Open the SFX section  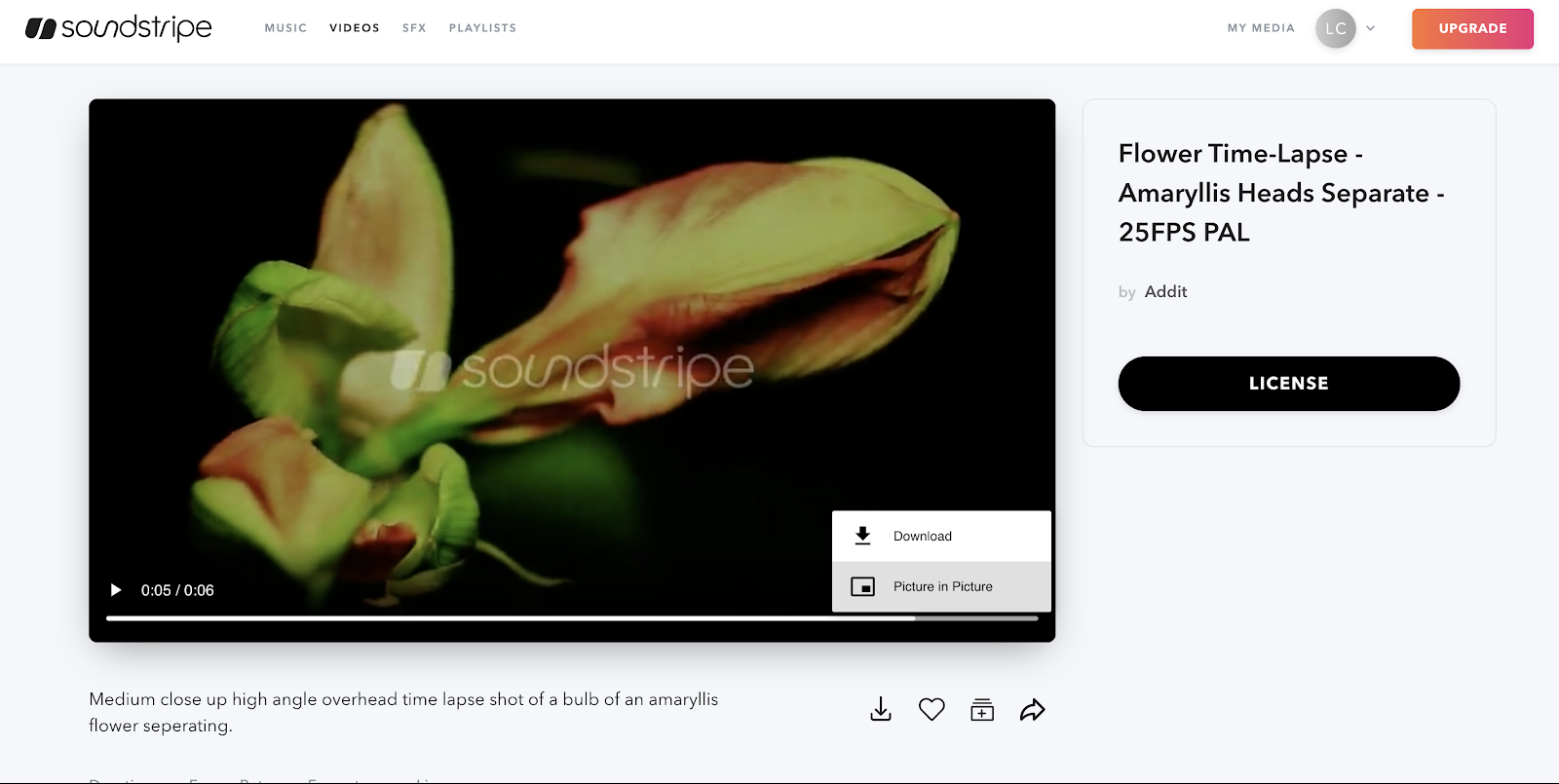(x=414, y=28)
